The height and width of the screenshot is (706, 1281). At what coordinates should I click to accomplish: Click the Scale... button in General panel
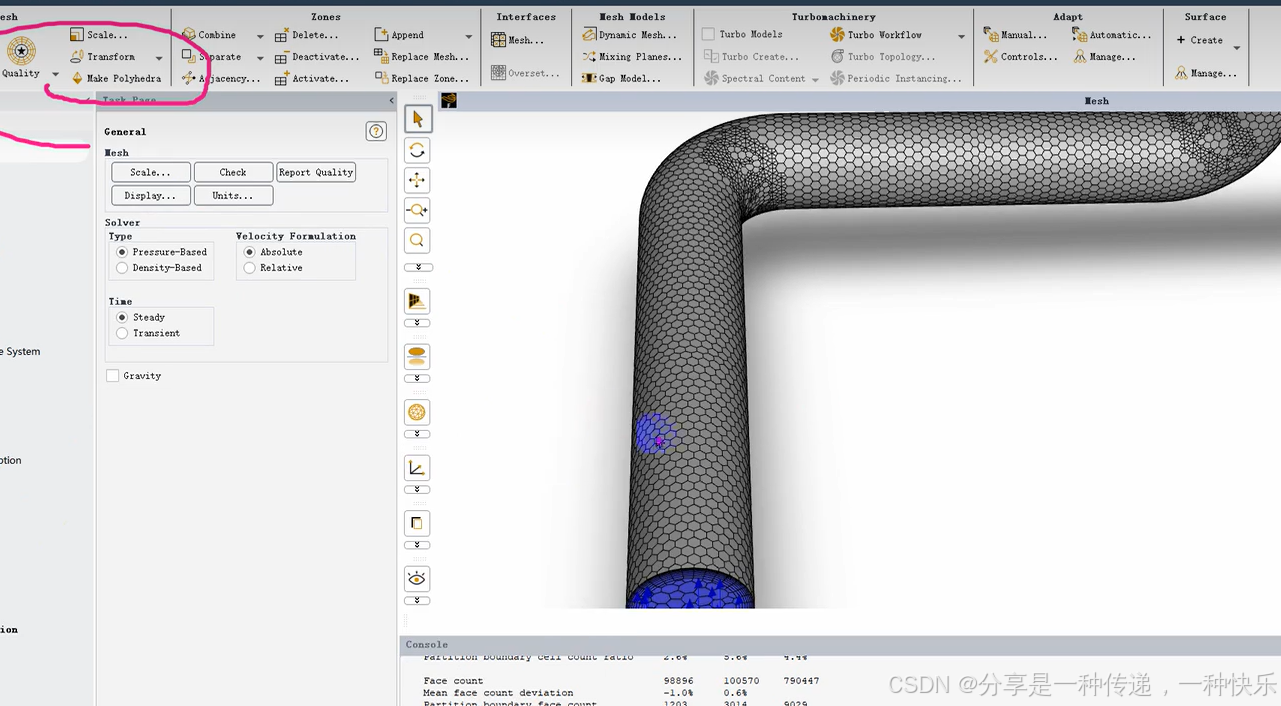(x=150, y=172)
